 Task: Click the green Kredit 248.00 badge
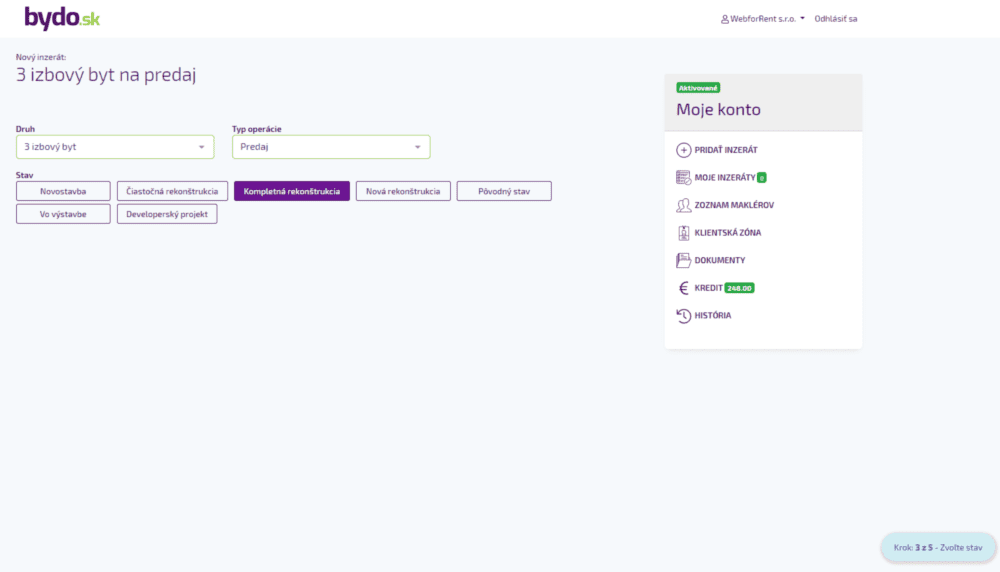(739, 288)
